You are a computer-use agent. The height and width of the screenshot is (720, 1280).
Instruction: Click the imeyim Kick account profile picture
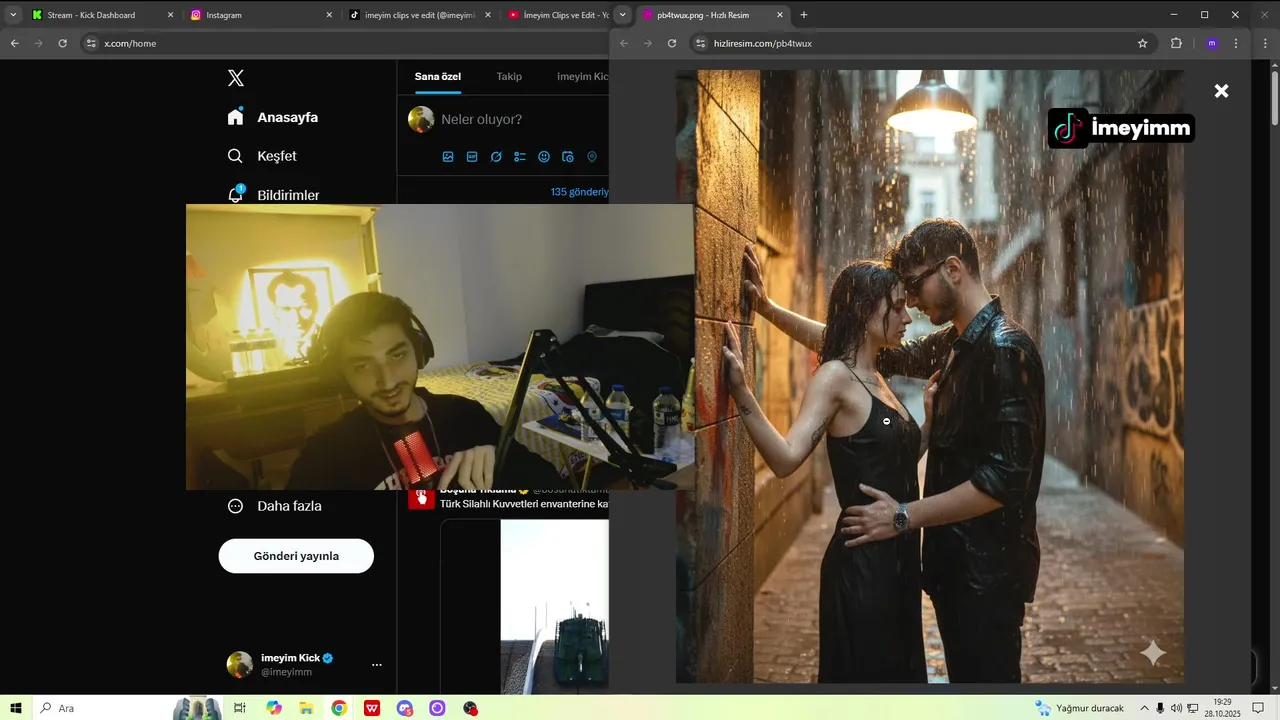240,665
